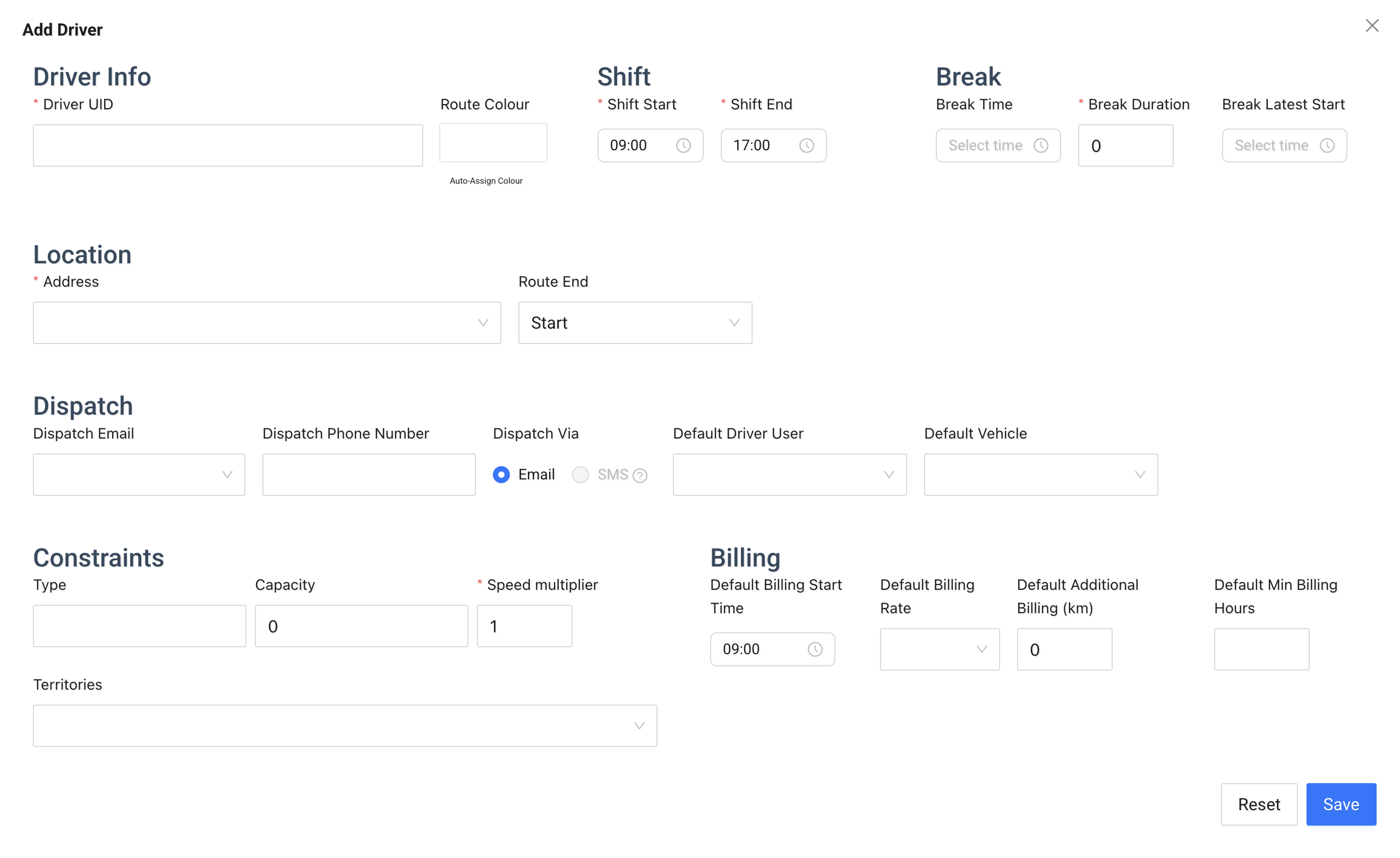Click the Reset button

point(1259,804)
